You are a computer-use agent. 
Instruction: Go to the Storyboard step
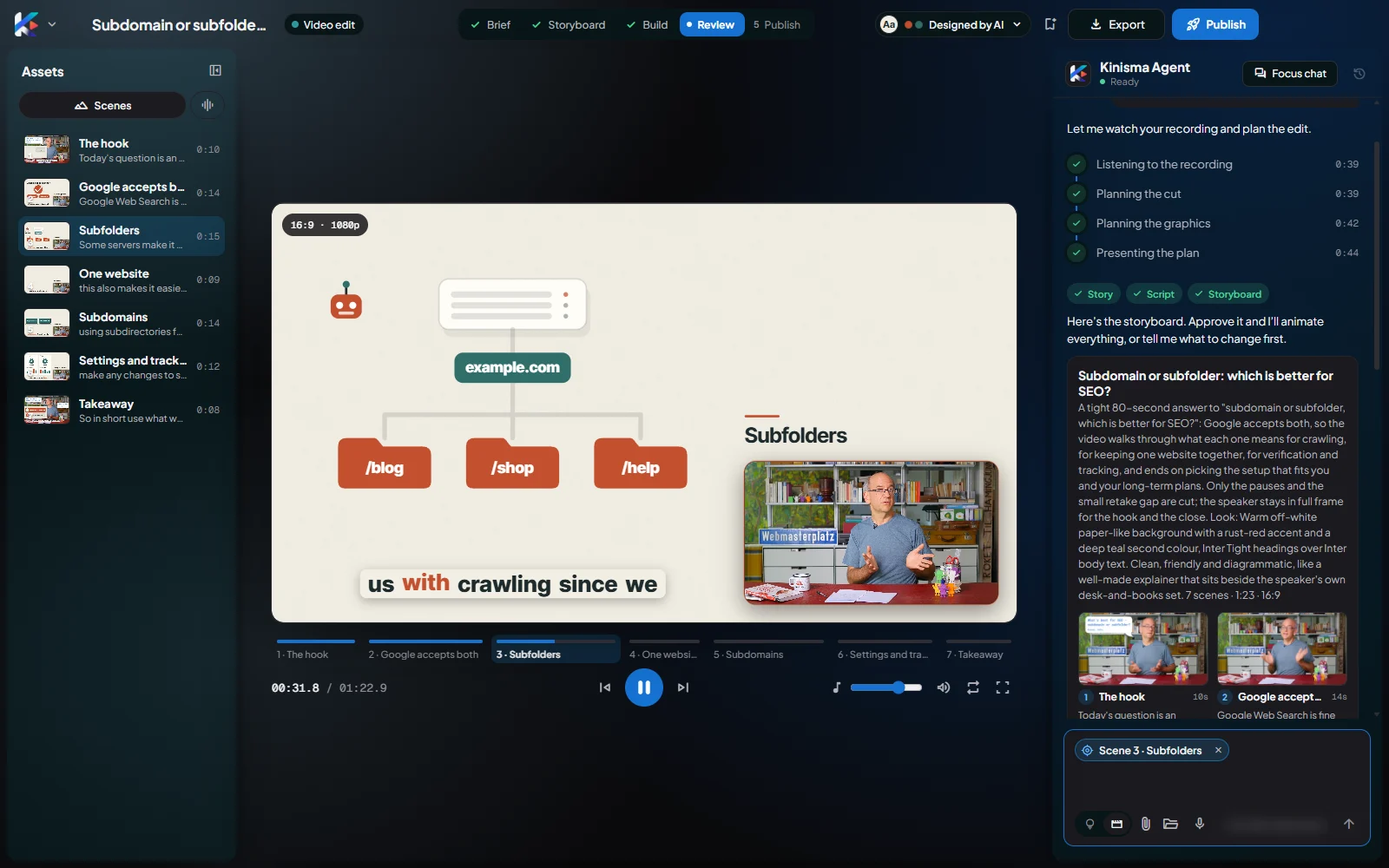(569, 24)
